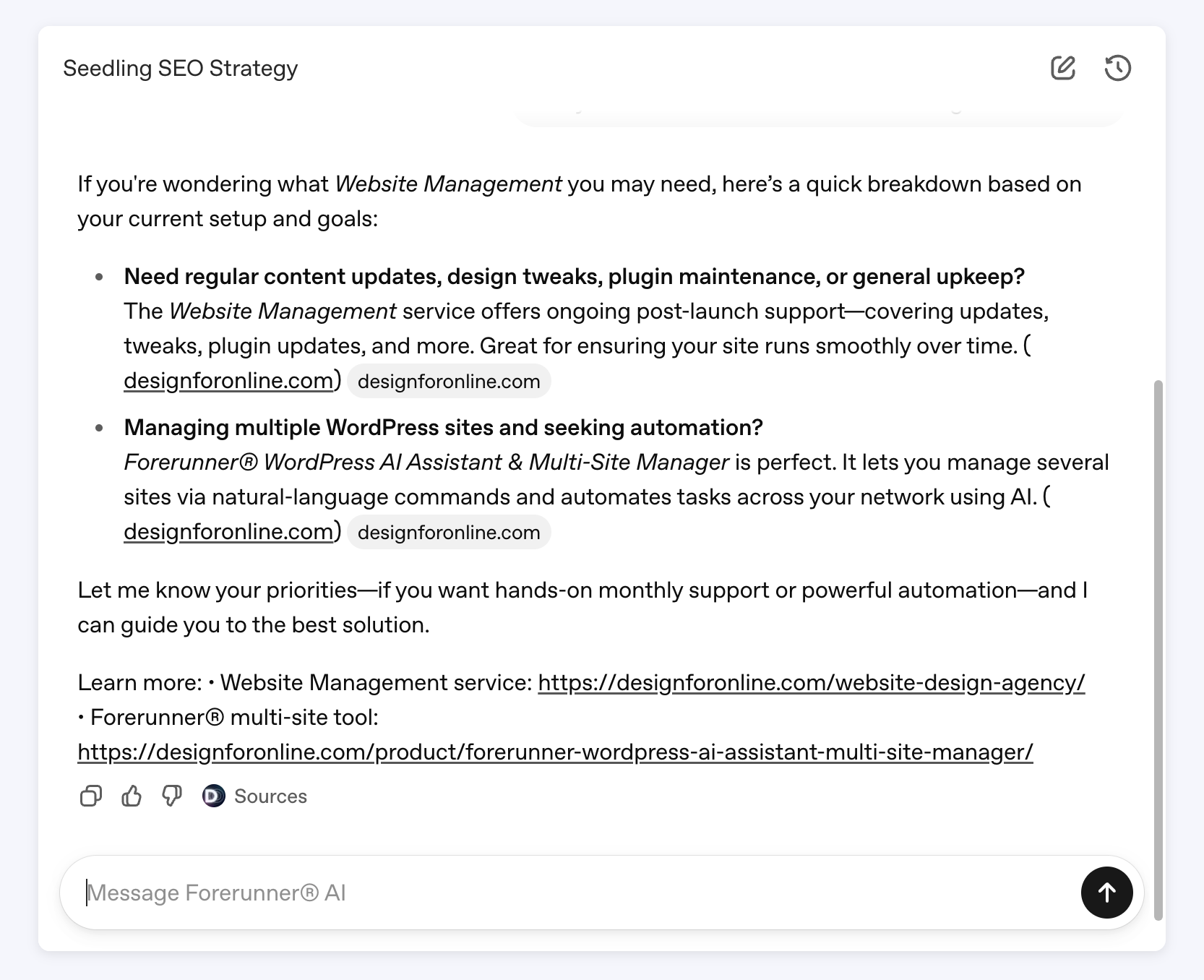
Task: Click designforonline.com source chip in Forerunner bullet
Action: 449,533
